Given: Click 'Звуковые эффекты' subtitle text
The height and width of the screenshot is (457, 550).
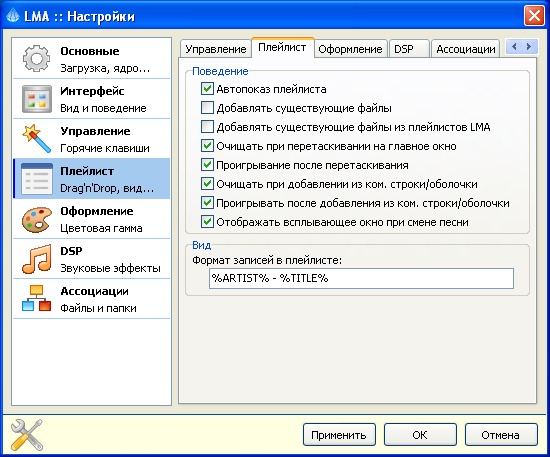Looking at the screenshot, I should (110, 268).
